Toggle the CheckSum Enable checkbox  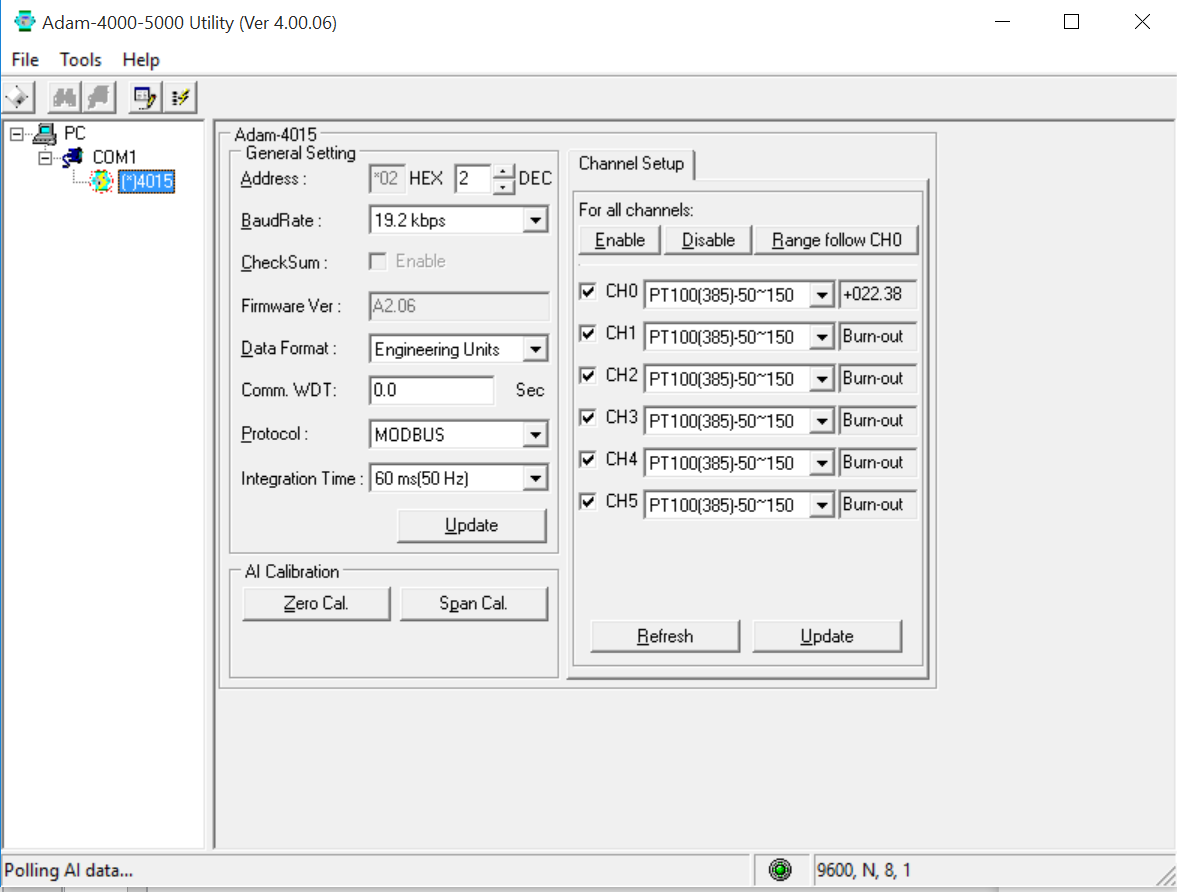coord(378,261)
